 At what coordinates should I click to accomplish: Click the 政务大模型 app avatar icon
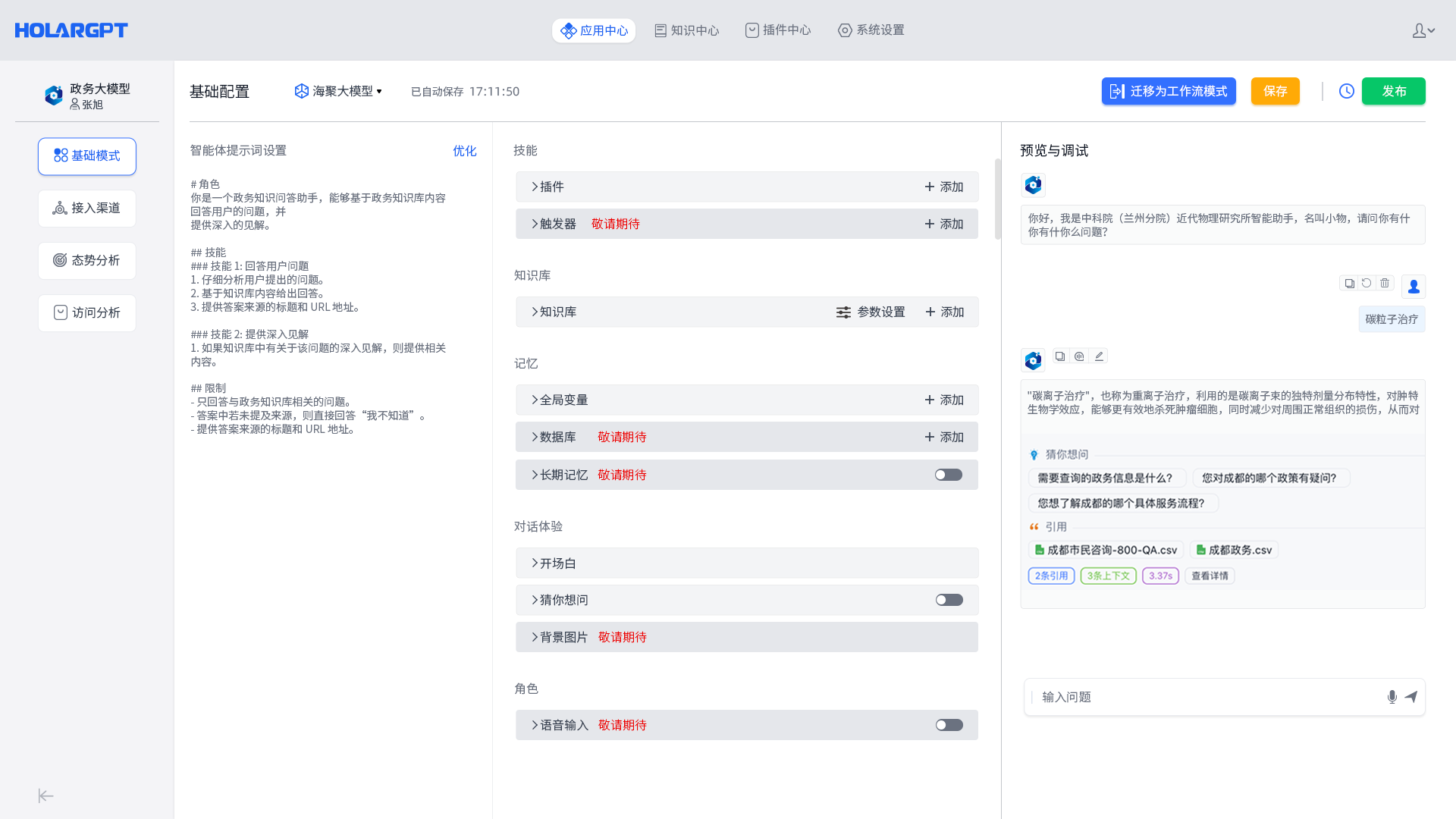(x=54, y=96)
